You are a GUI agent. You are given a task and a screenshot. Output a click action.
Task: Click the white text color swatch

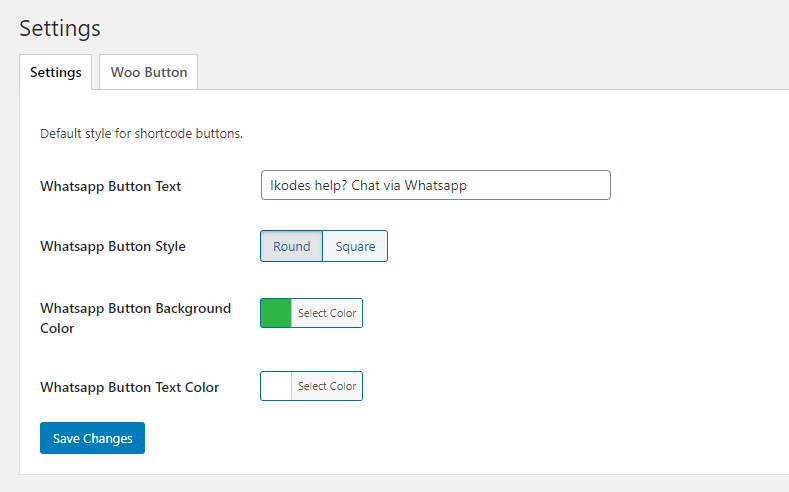[276, 386]
